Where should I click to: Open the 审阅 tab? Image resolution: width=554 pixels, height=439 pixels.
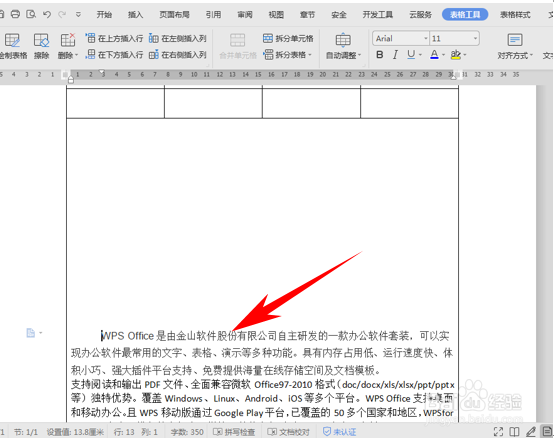(x=245, y=14)
